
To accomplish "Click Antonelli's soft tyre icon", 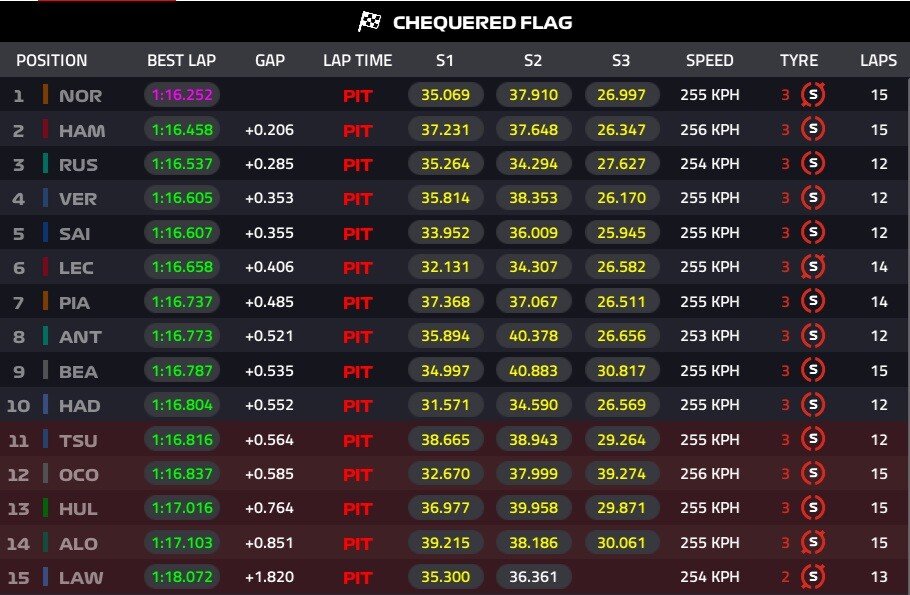I will [813, 336].
